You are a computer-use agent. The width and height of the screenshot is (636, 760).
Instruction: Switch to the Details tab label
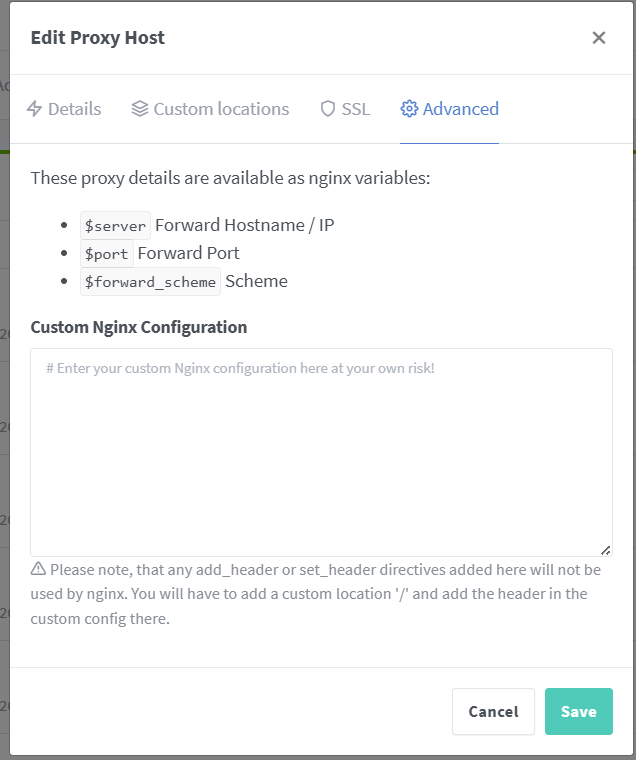[x=75, y=109]
